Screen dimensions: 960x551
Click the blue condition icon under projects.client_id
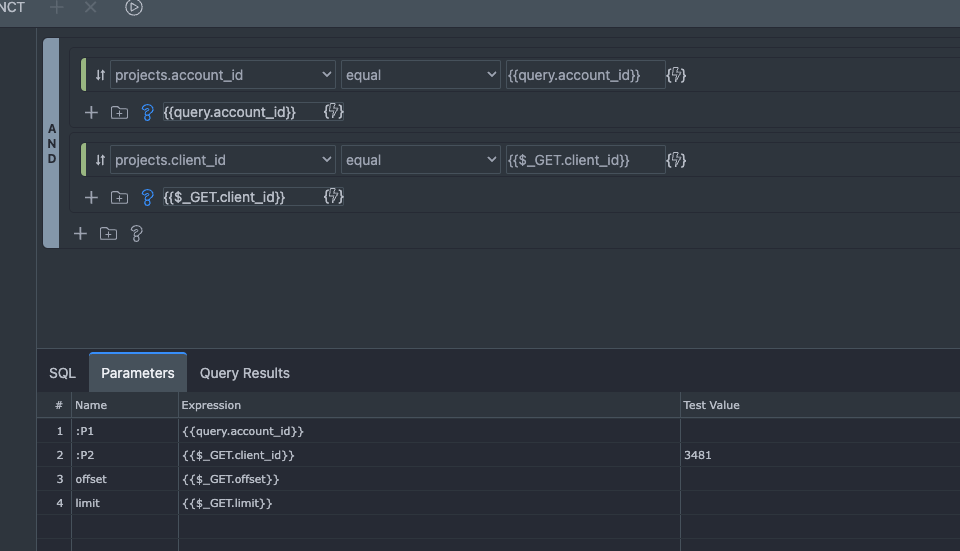tap(147, 198)
